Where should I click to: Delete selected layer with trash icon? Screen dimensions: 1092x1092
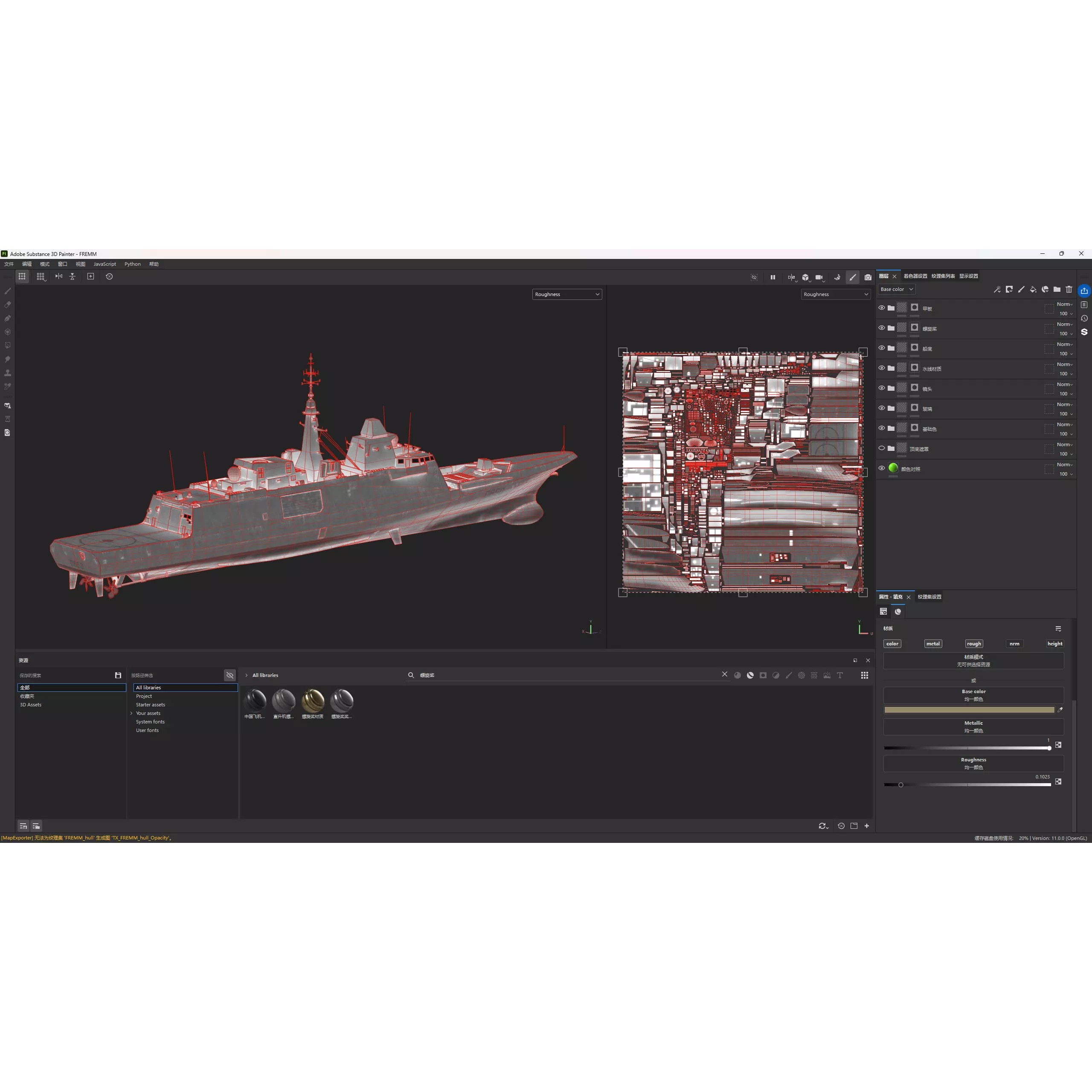[x=1069, y=289]
